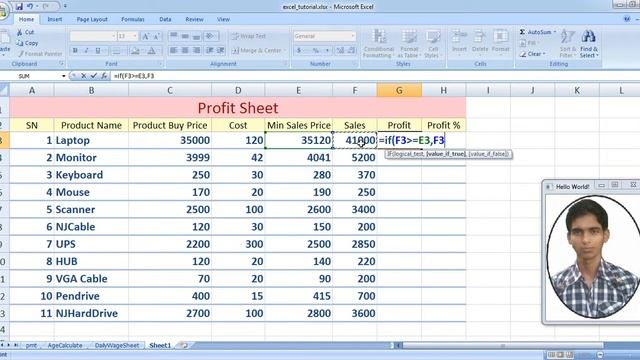Open the View ribbon tab

tap(223, 19)
